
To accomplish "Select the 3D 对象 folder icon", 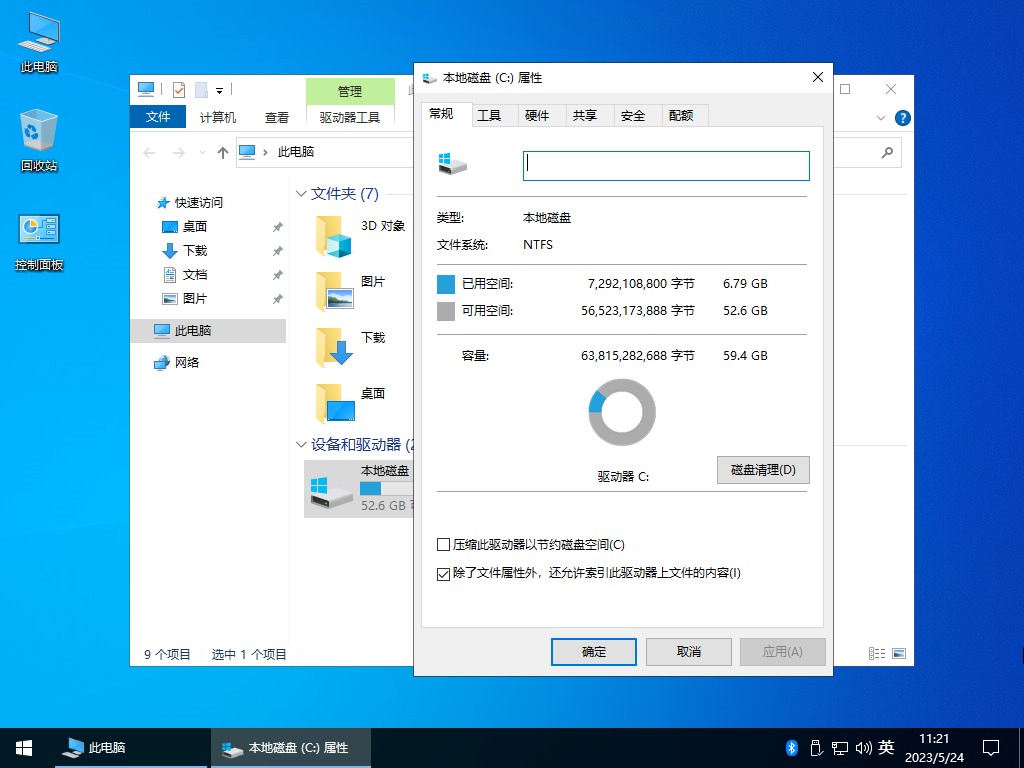I will (x=334, y=236).
